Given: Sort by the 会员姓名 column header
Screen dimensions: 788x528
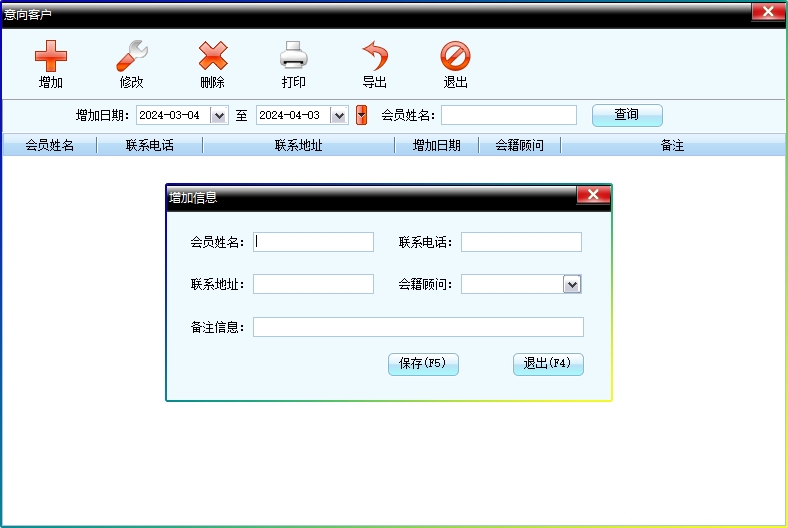Looking at the screenshot, I should point(50,146).
